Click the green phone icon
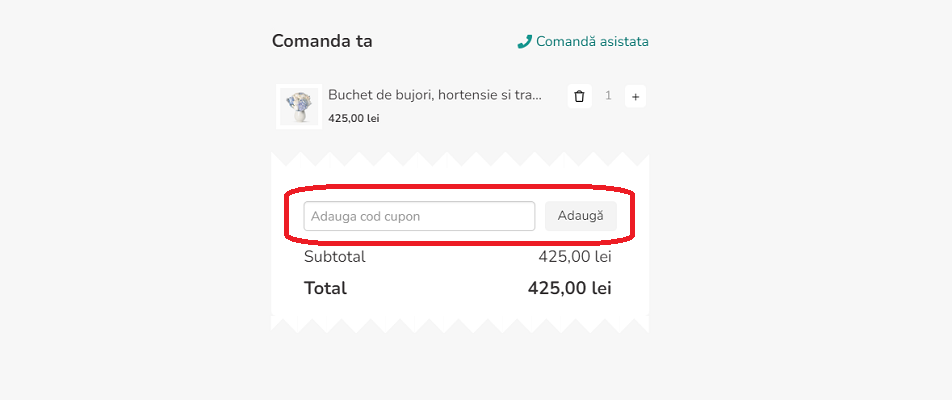This screenshot has width=952, height=400. coord(524,42)
